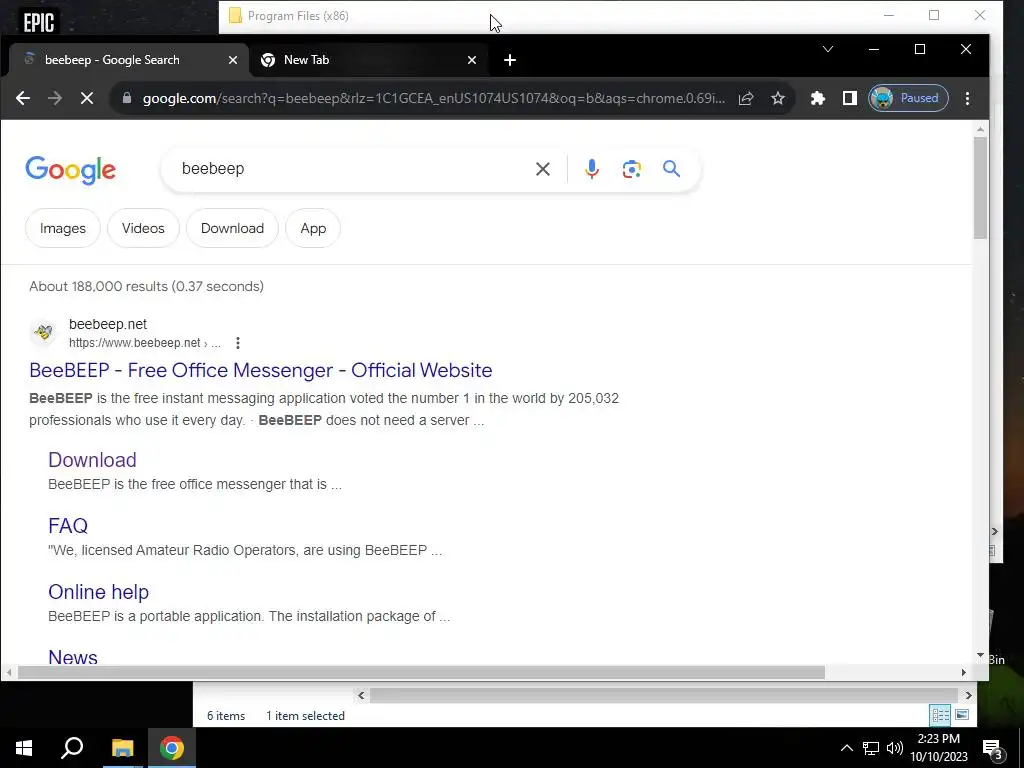This screenshot has width=1024, height=768.
Task: View site information via the lock icon
Action: 127,98
